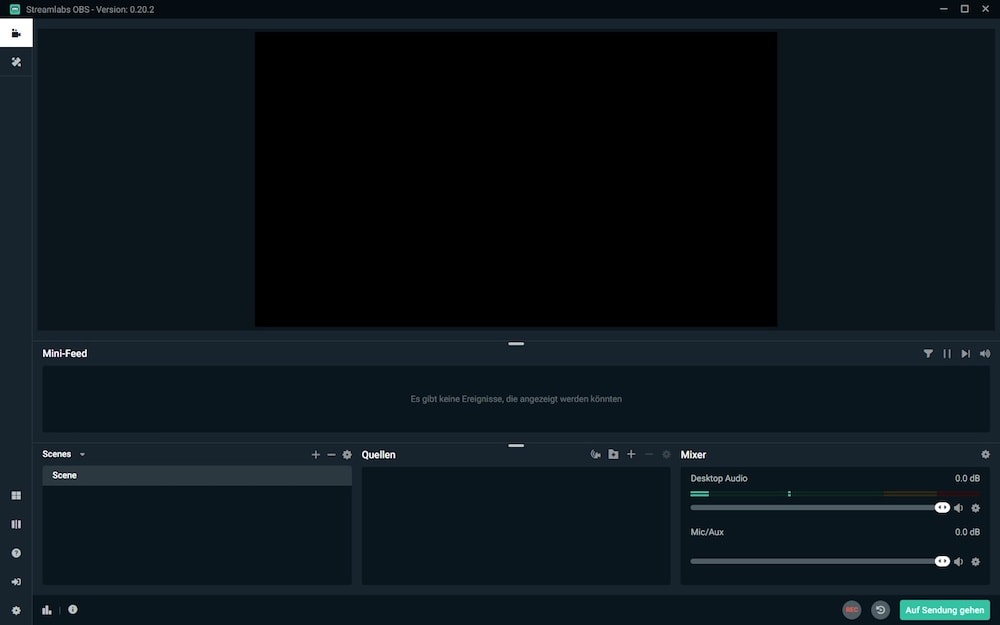Click the notifications info icon at the bottom
The height and width of the screenshot is (625, 1000).
click(73, 609)
